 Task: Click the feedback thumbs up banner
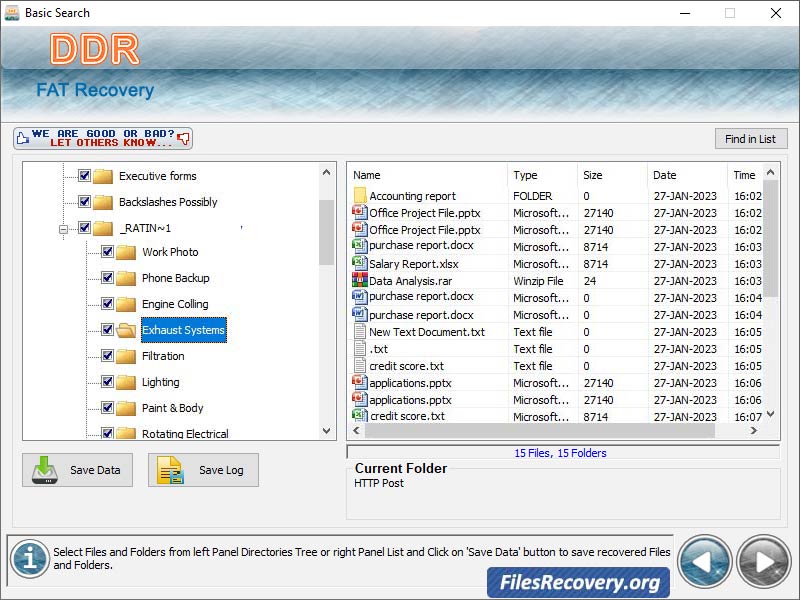[x=102, y=137]
